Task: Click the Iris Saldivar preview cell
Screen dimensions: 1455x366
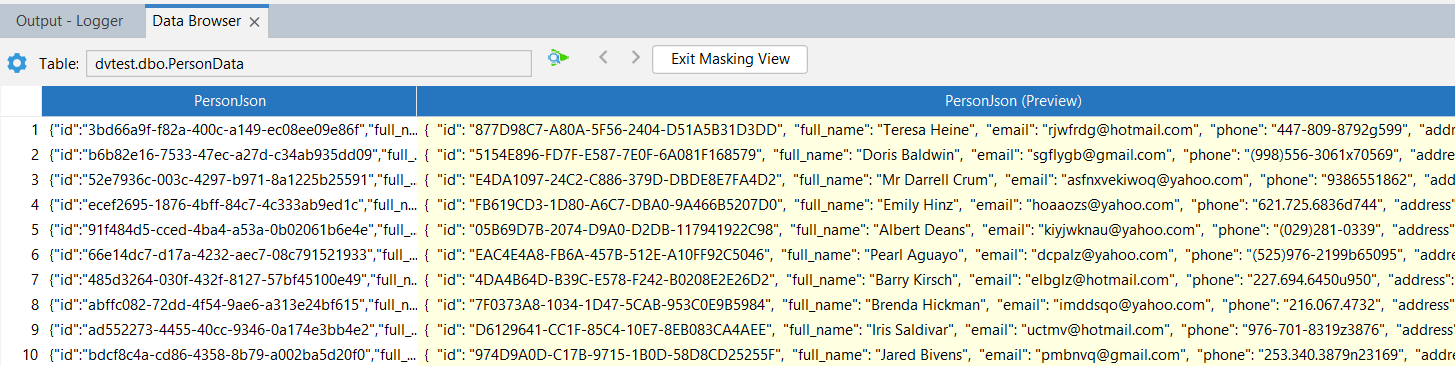Action: pos(936,329)
